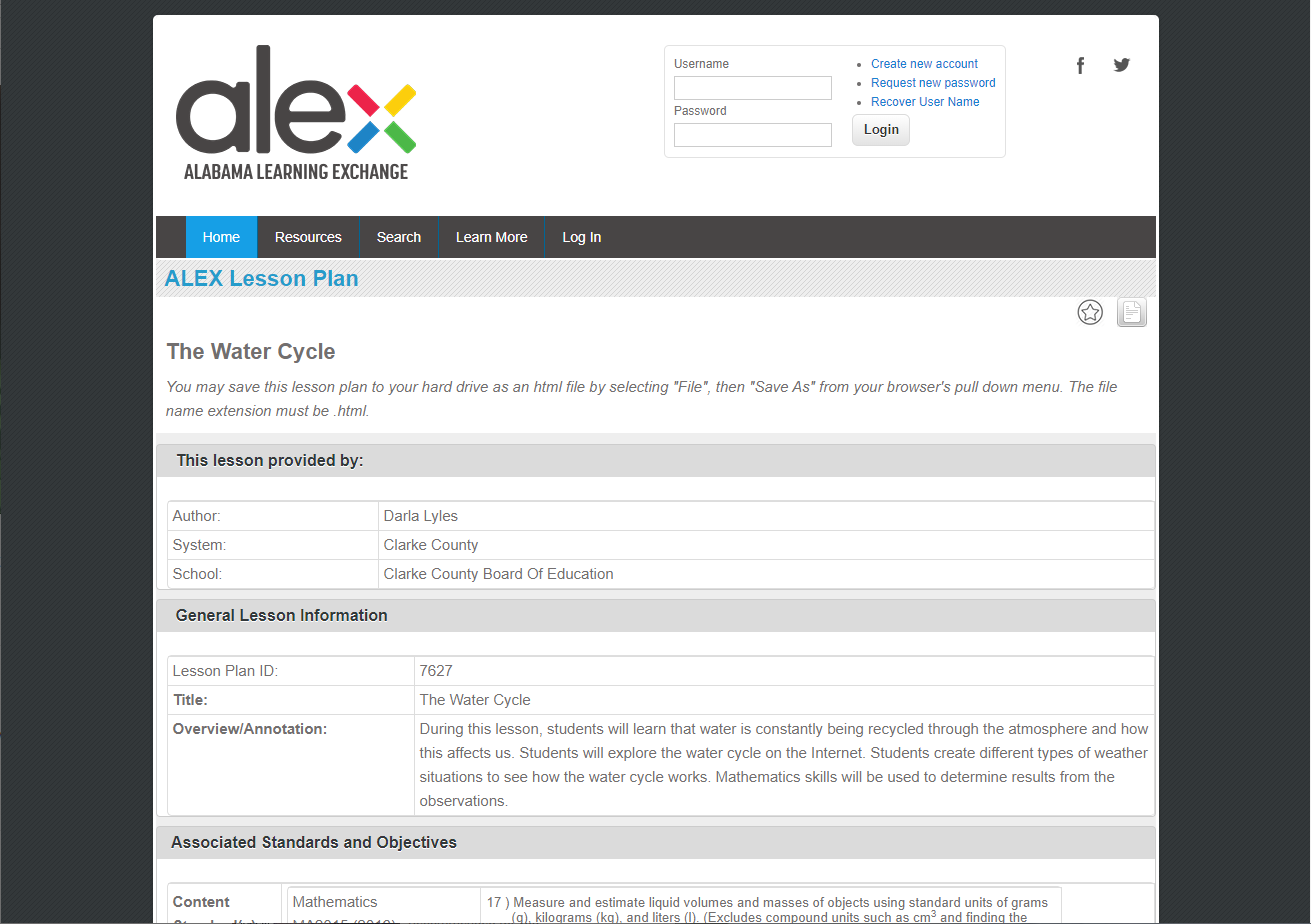The height and width of the screenshot is (924, 1311).
Task: Open the Resources menu item
Action: tap(308, 237)
